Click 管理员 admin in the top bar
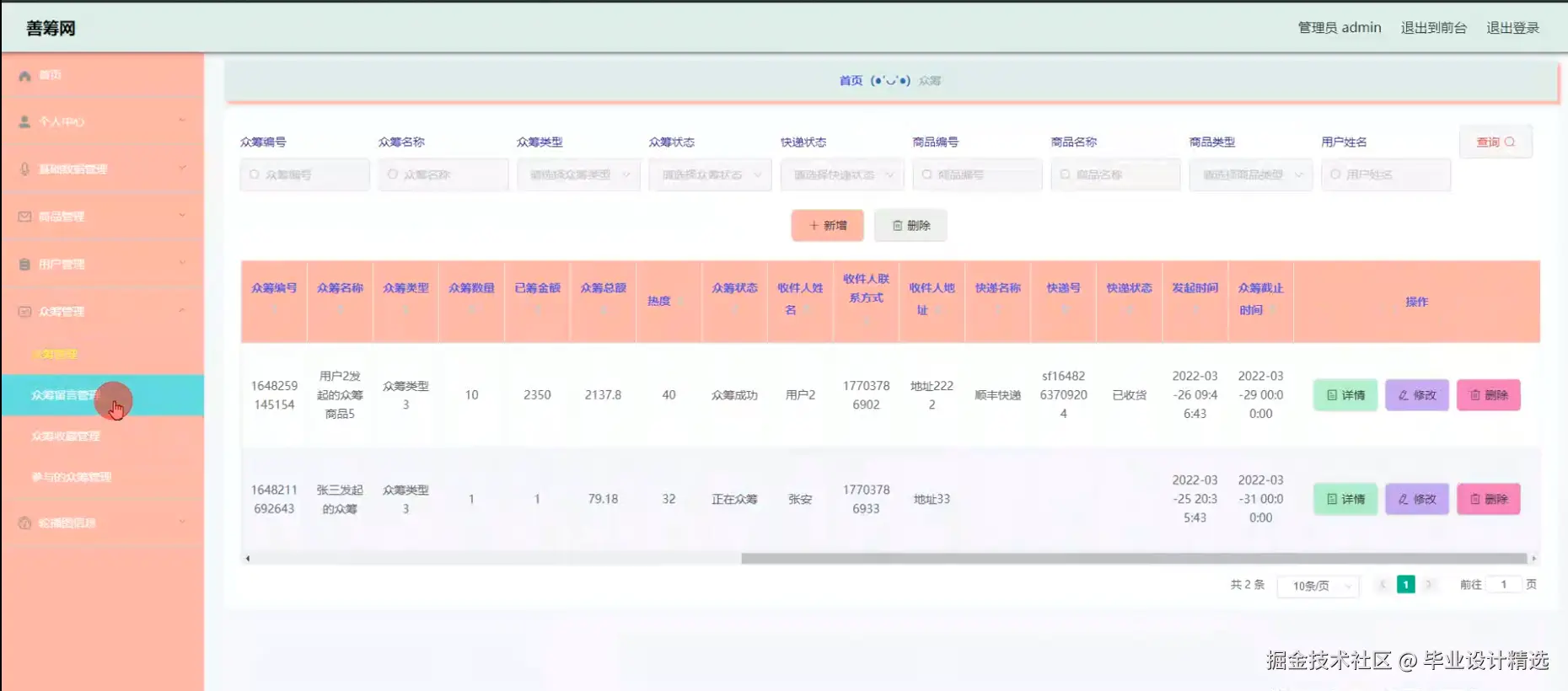The width and height of the screenshot is (1568, 691). click(1340, 28)
